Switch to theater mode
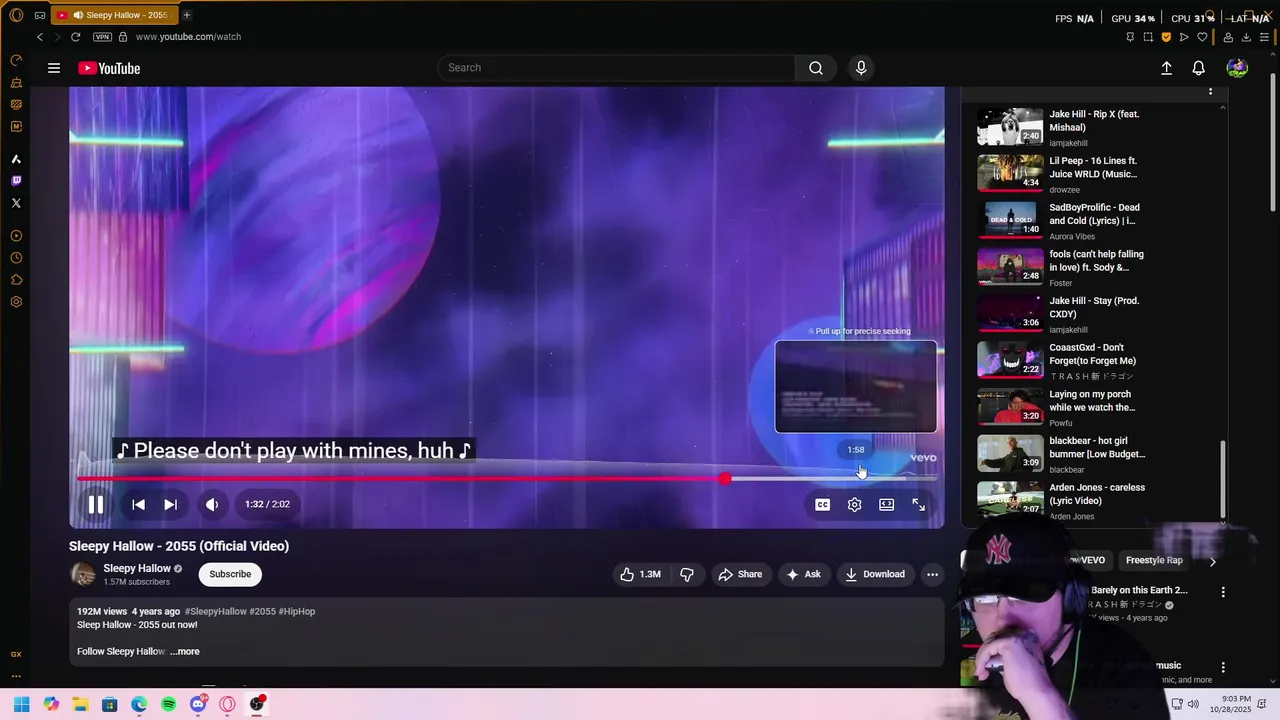Viewport: 1280px width, 720px height. [886, 505]
